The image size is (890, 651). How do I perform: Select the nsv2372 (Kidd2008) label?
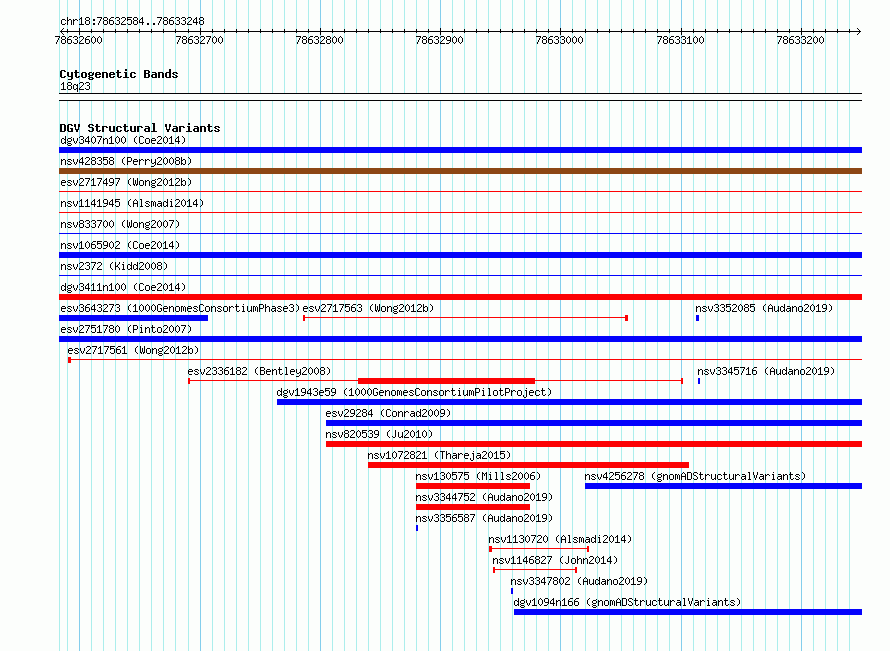pyautogui.click(x=114, y=266)
